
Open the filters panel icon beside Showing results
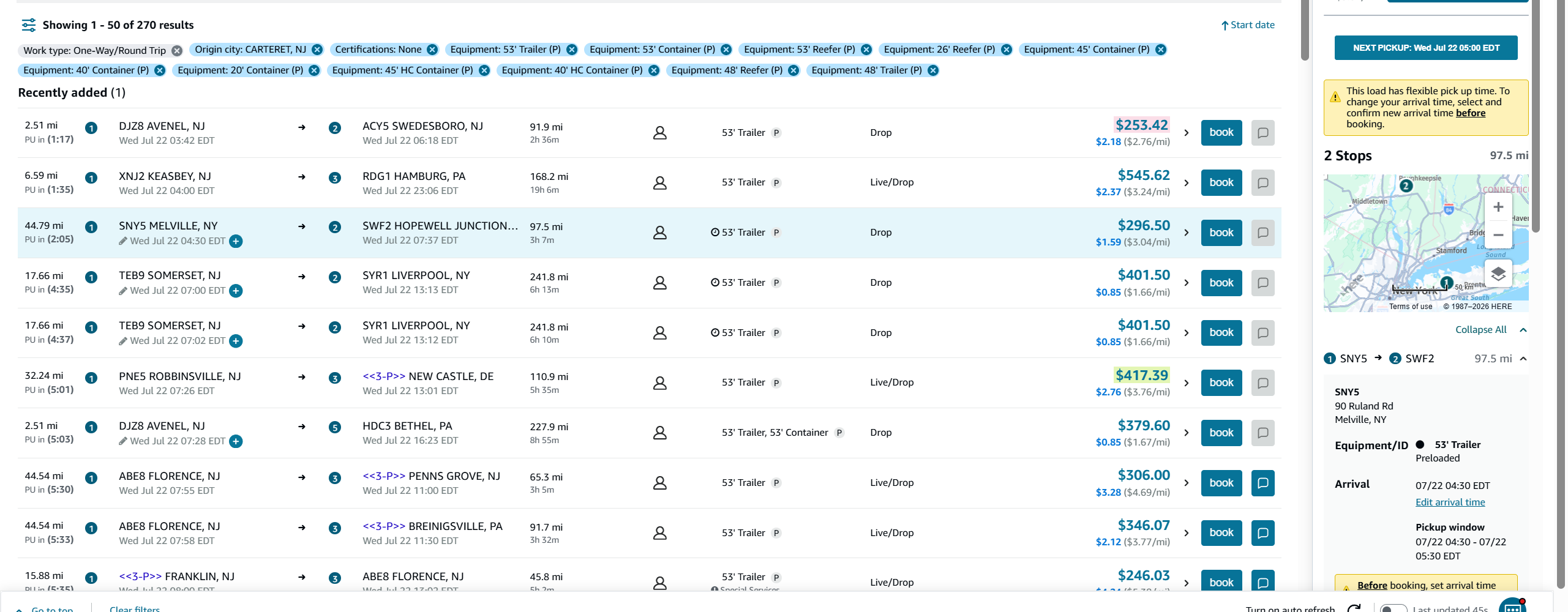point(28,25)
